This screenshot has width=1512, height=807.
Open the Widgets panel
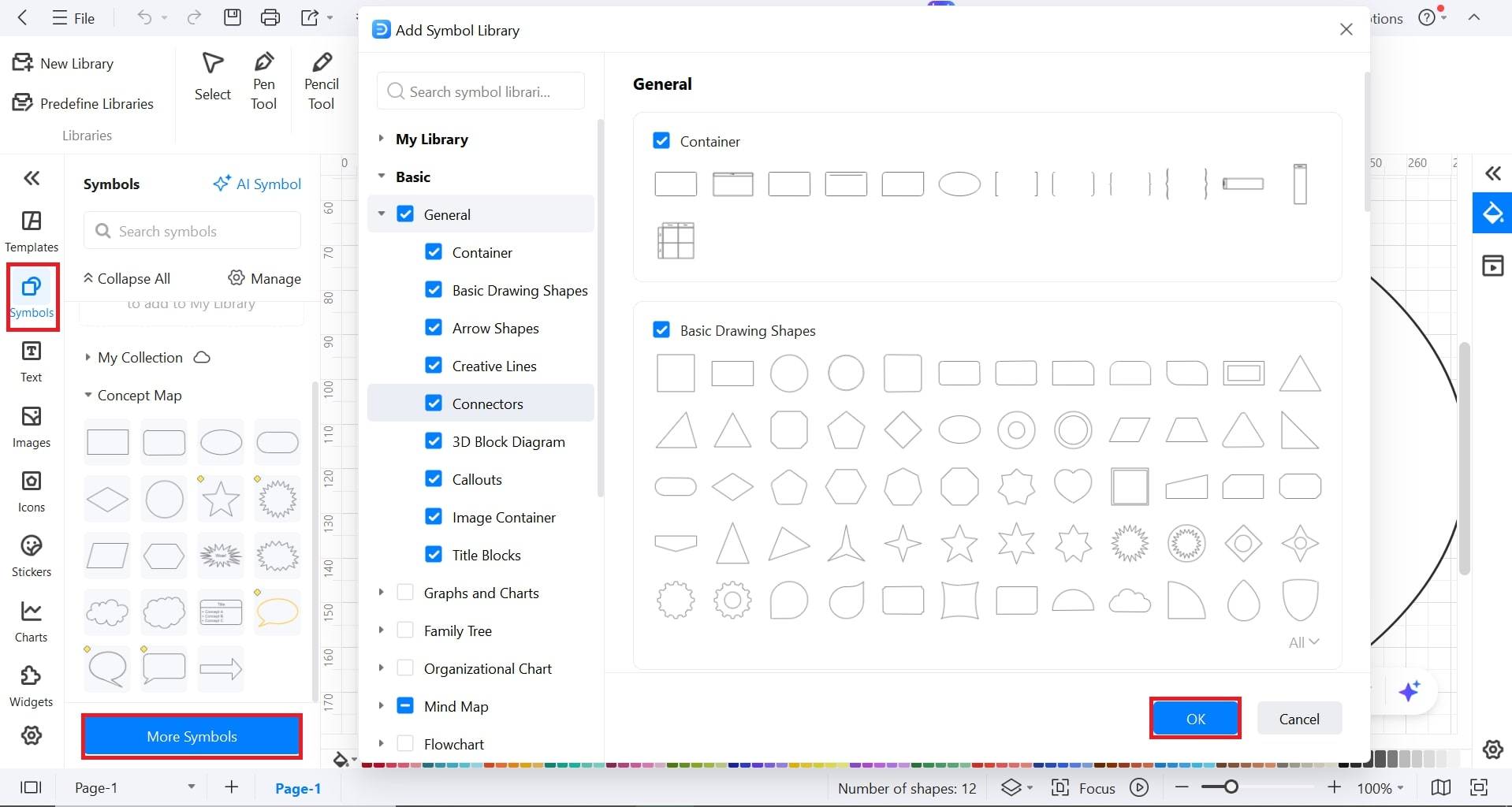click(x=32, y=686)
